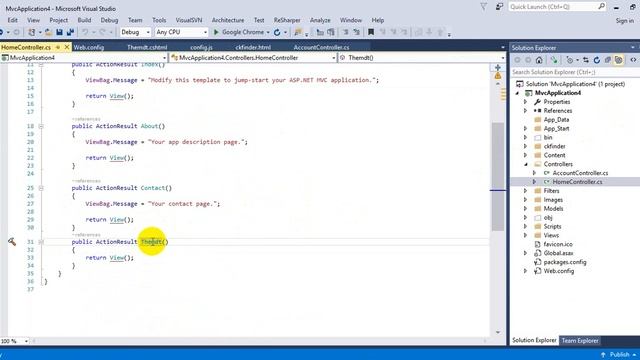This screenshot has height=360, width=640.
Task: Click the Open File folder icon in the toolbar
Action: pos(48,32)
